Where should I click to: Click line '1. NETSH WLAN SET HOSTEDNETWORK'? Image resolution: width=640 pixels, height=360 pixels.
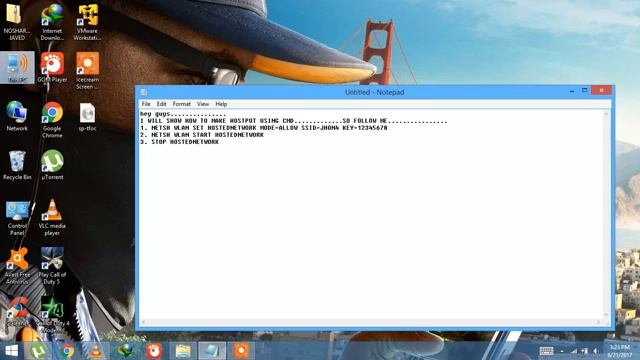coord(264,128)
